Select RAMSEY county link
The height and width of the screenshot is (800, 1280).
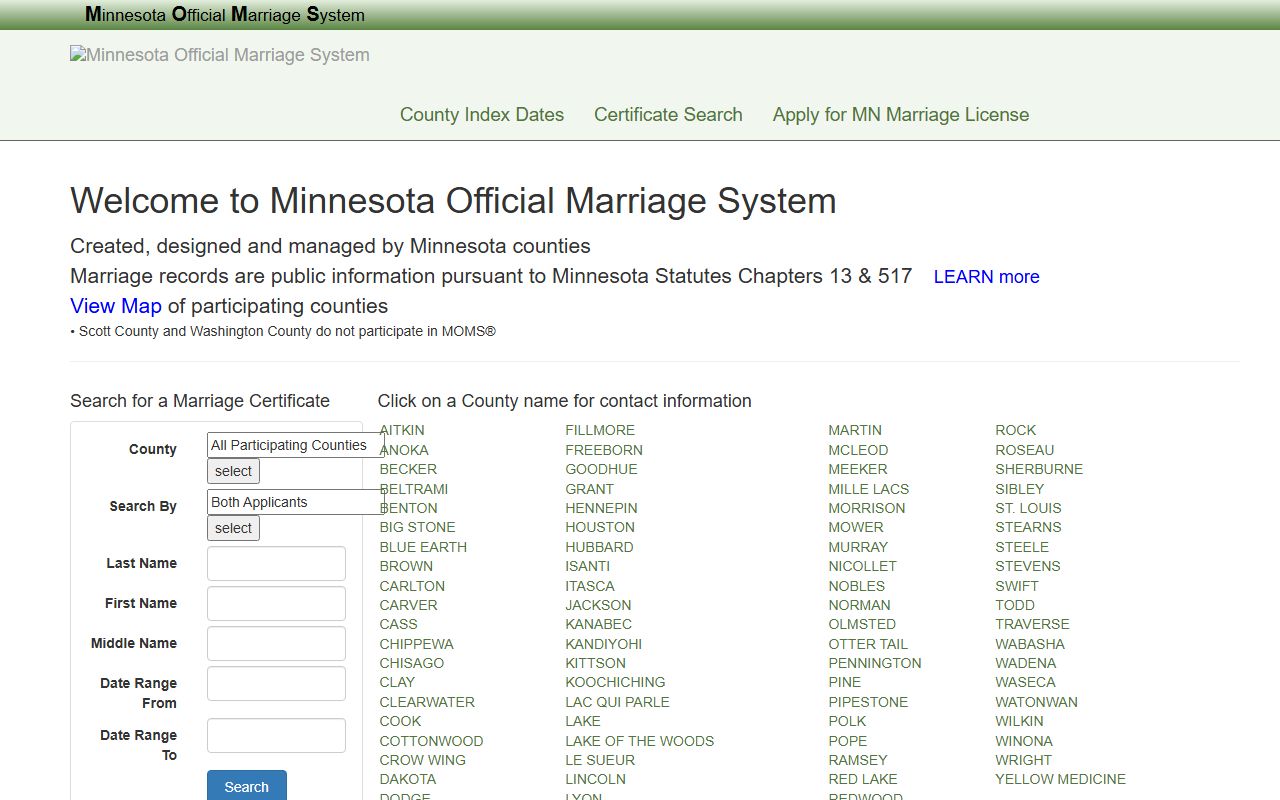point(858,760)
